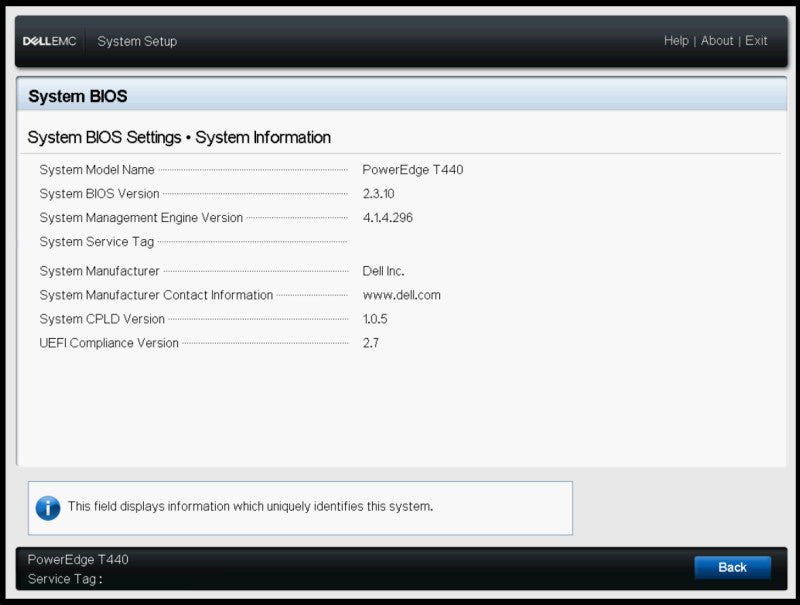The height and width of the screenshot is (605, 800).
Task: Select the System Model Name label
Action: pos(97,170)
